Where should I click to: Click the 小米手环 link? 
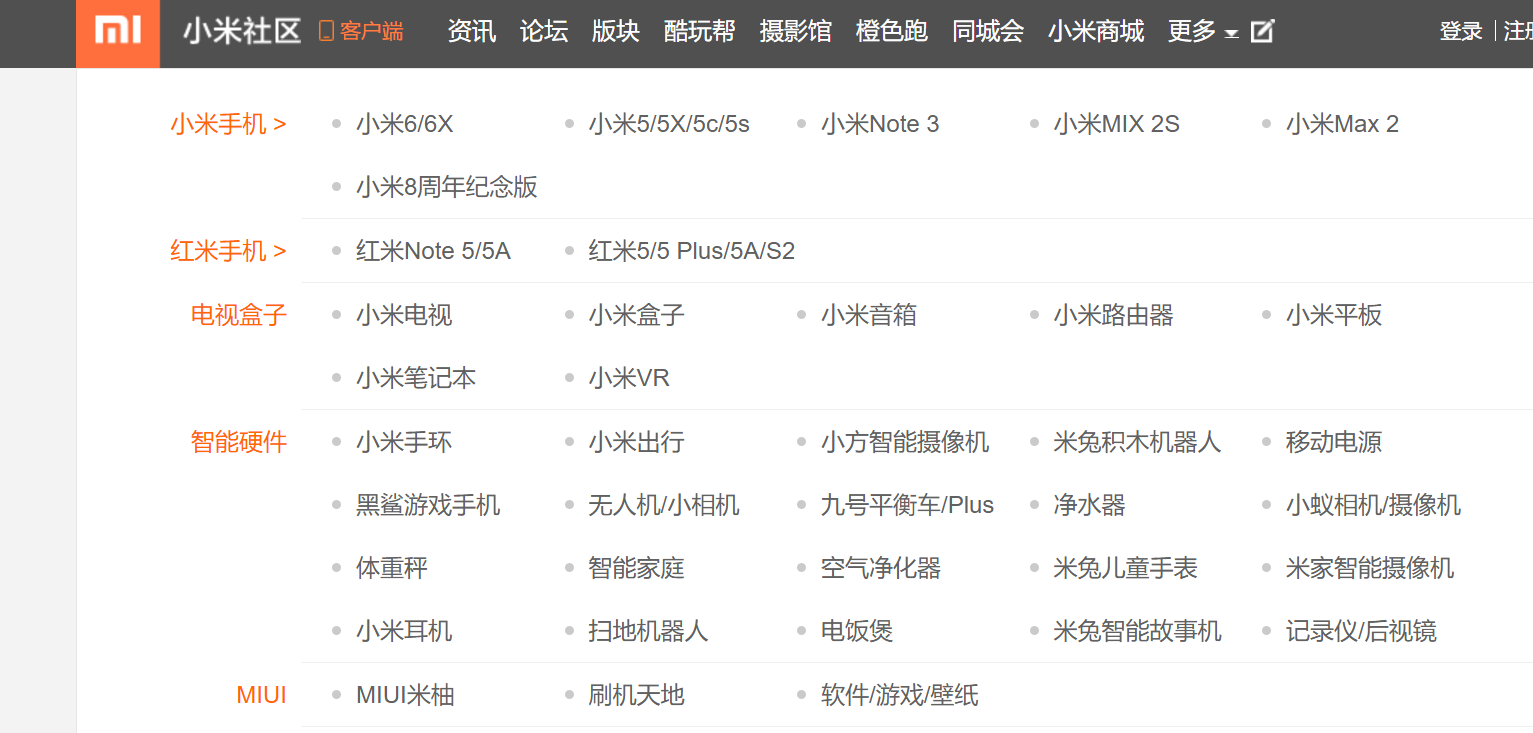404,442
